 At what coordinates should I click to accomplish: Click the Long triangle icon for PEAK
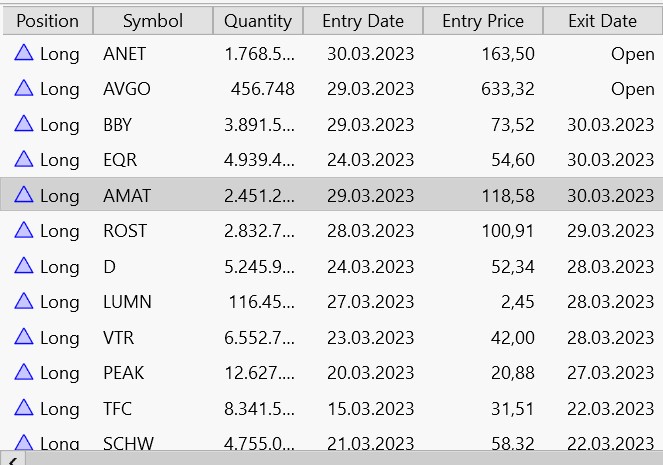coord(24,372)
